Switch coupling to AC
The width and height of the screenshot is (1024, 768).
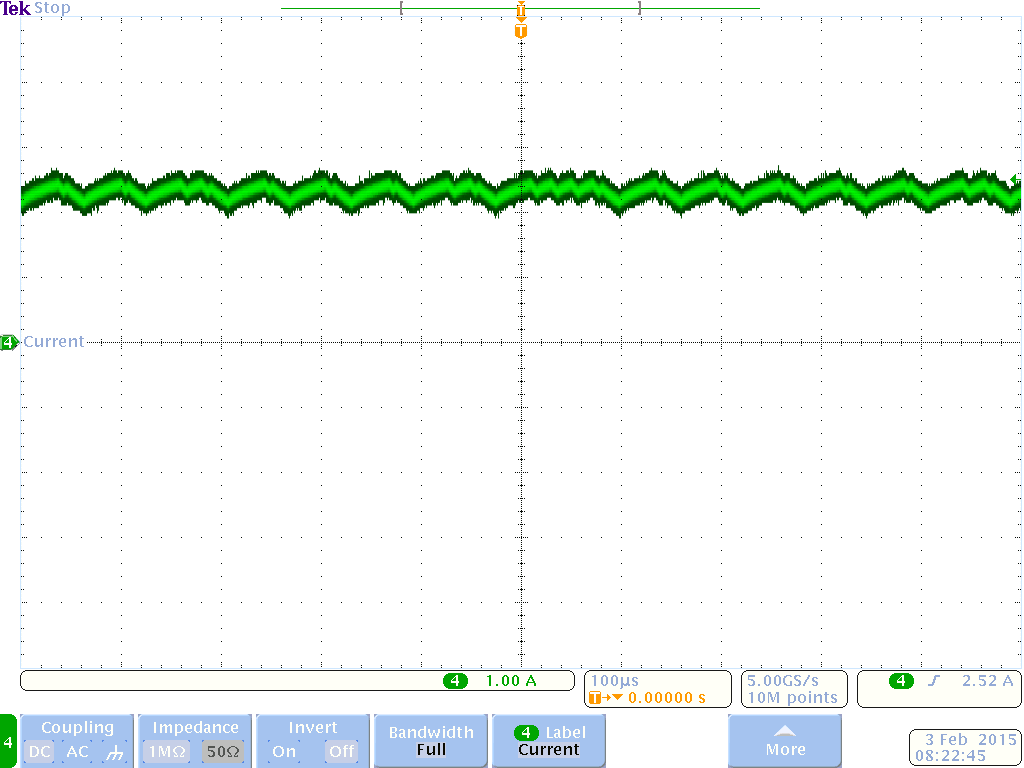pos(76,750)
